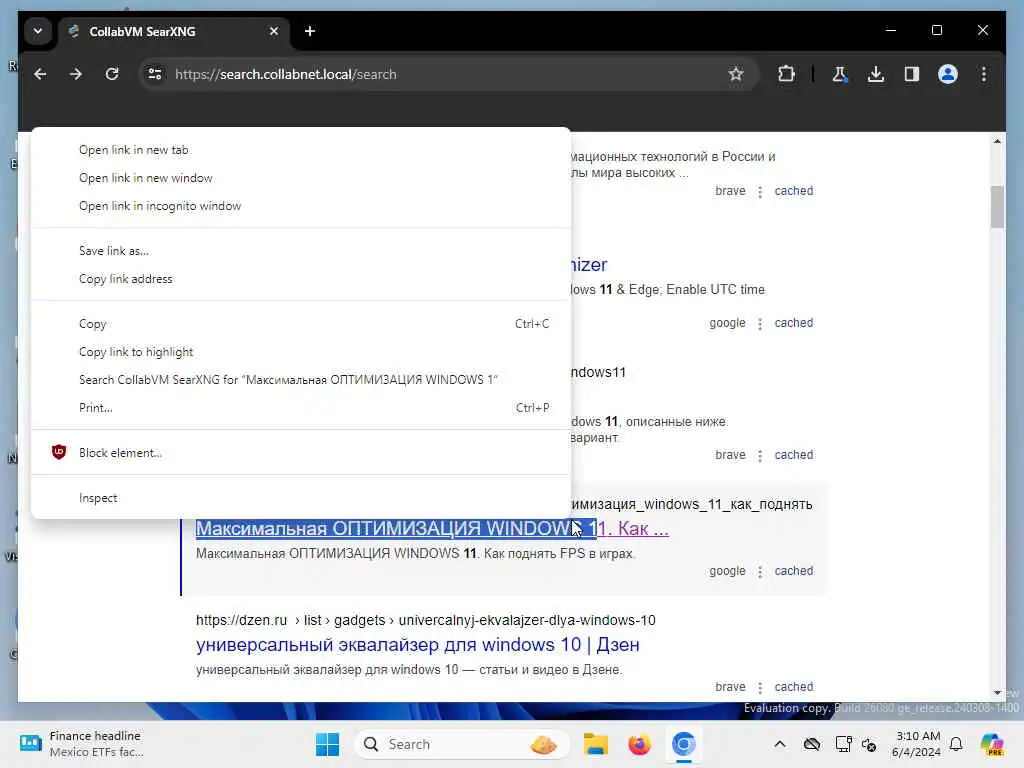The height and width of the screenshot is (768, 1024).
Task: Open three-dot options on dzen.ru result
Action: pyautogui.click(x=760, y=688)
